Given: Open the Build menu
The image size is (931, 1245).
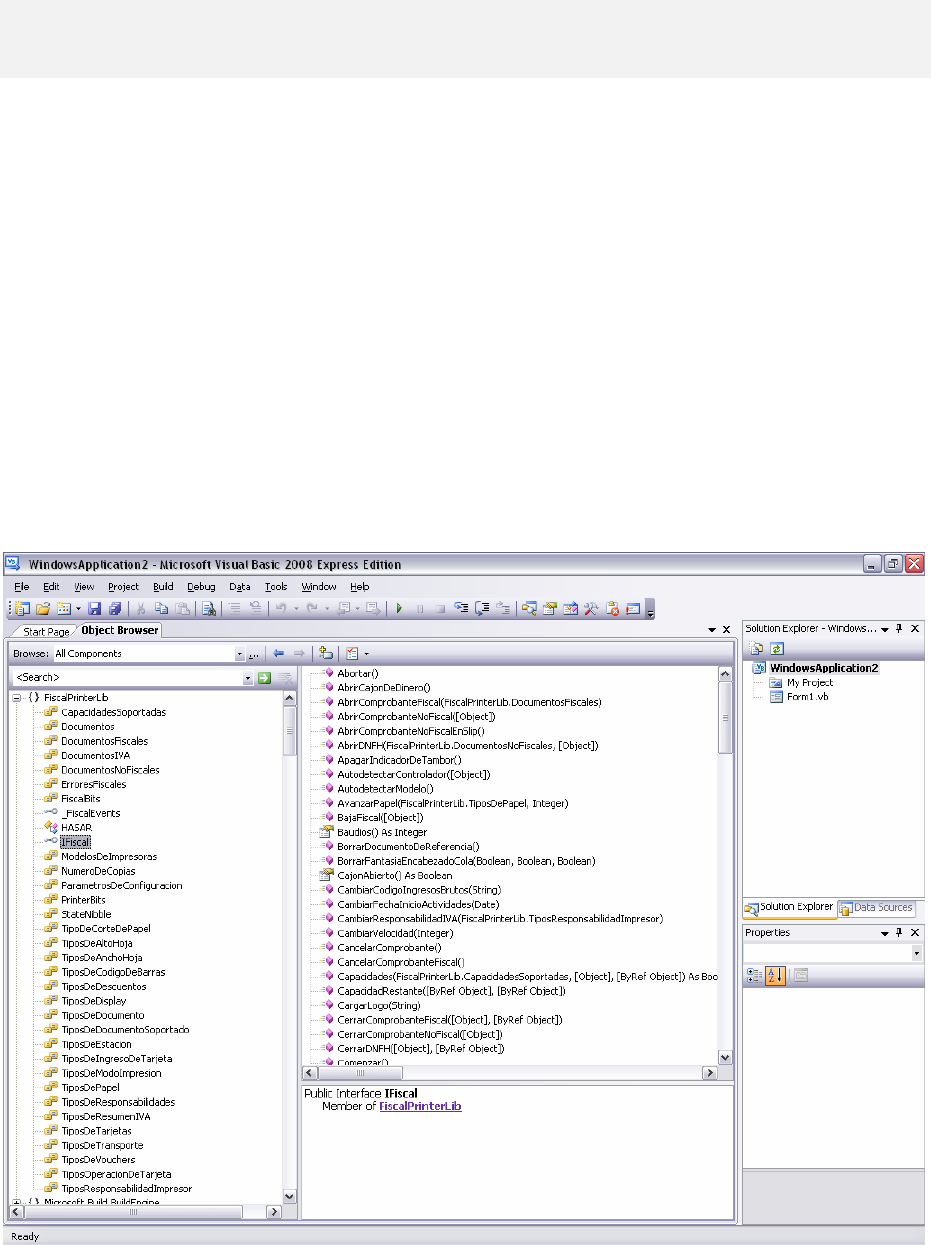Looking at the screenshot, I should point(163,587).
